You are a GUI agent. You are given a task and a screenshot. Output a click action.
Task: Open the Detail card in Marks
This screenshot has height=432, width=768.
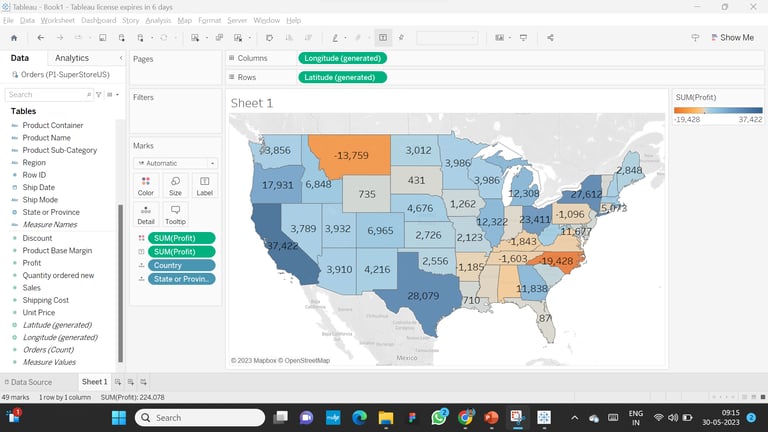point(145,215)
